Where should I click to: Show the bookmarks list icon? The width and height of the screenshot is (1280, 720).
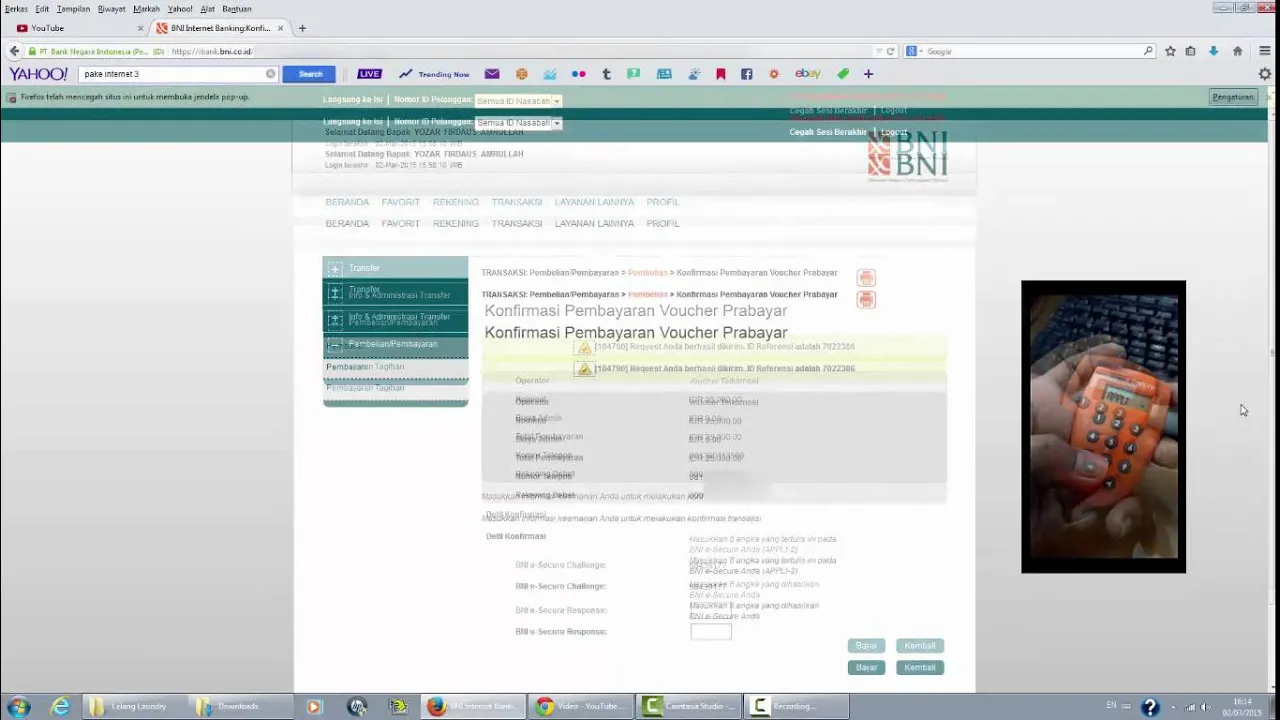(1190, 51)
